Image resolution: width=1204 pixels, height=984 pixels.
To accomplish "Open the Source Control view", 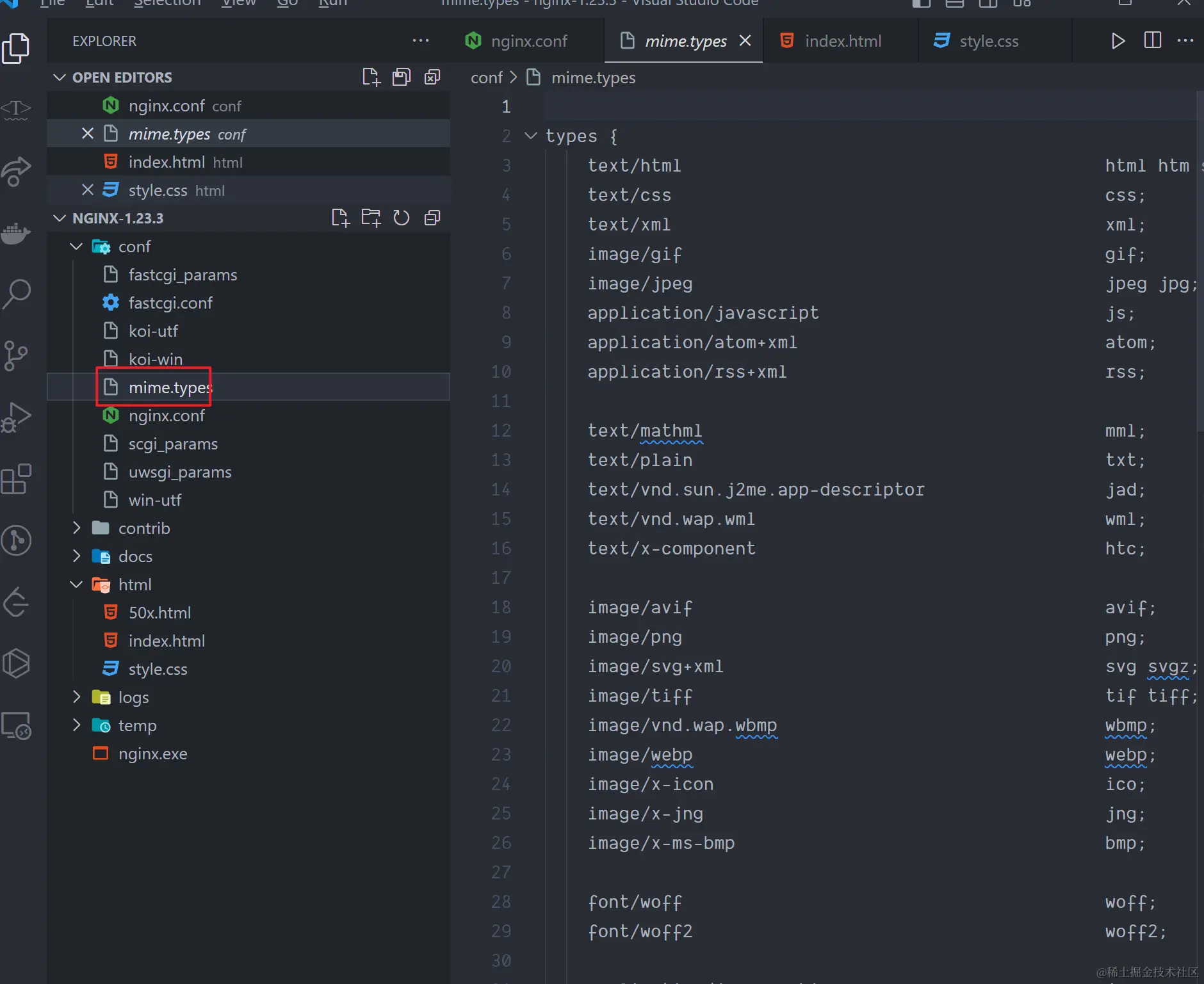I will click(x=16, y=355).
